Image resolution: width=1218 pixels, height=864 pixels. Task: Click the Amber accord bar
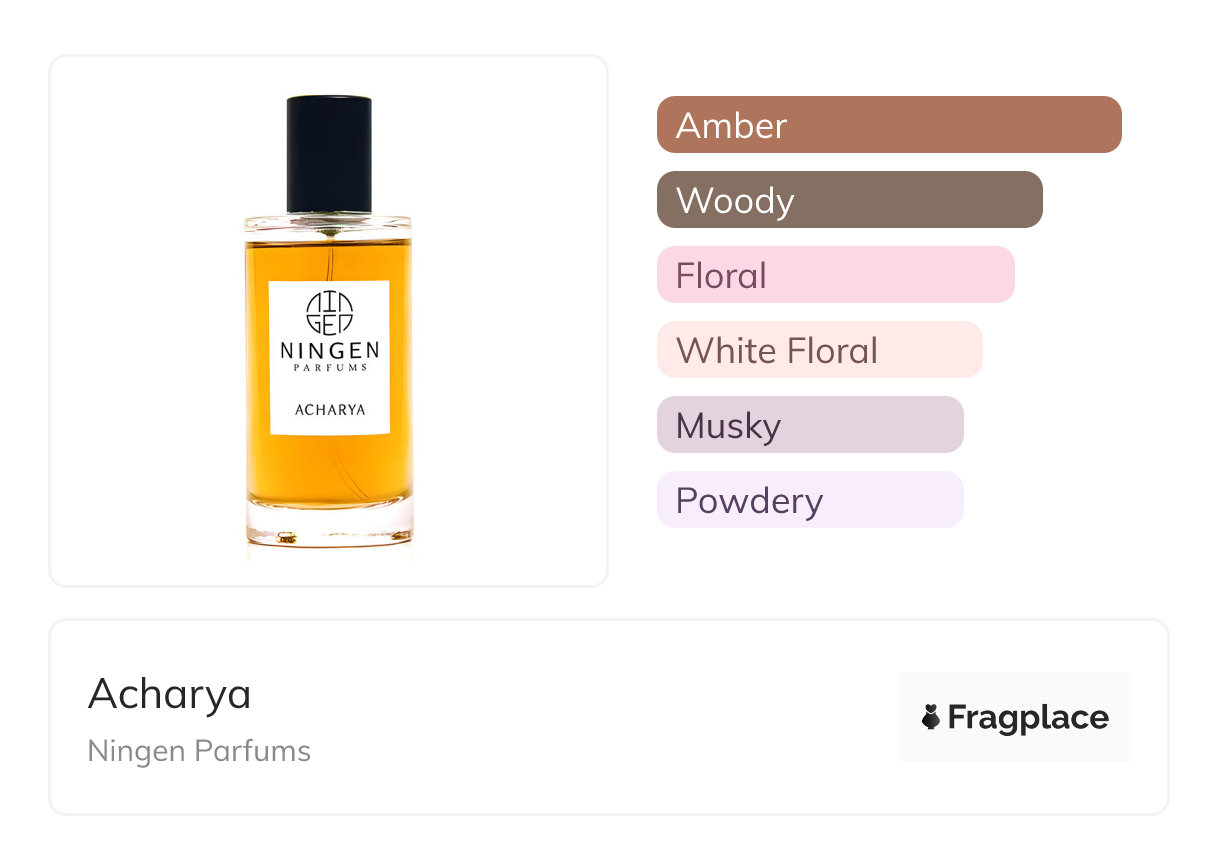tap(889, 125)
